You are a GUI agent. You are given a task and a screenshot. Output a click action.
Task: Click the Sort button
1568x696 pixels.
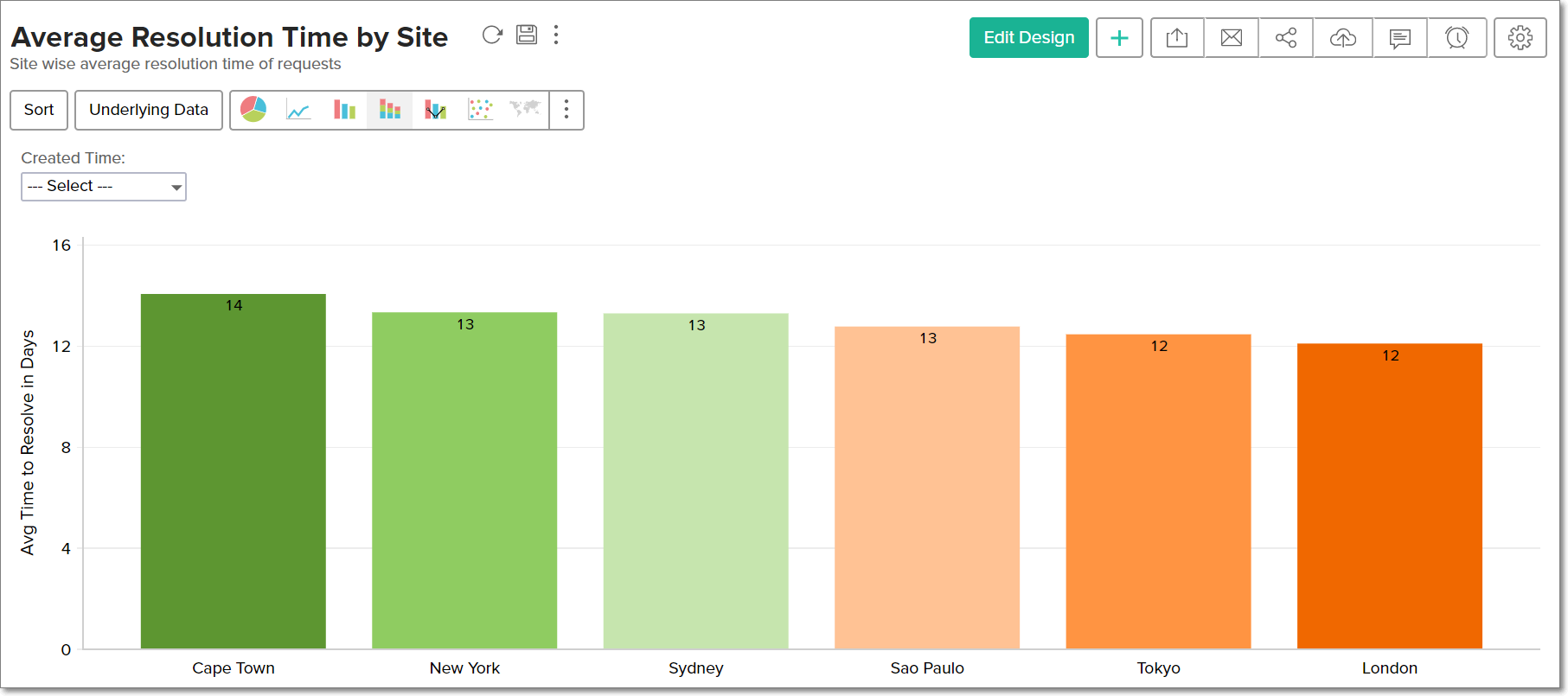click(39, 110)
